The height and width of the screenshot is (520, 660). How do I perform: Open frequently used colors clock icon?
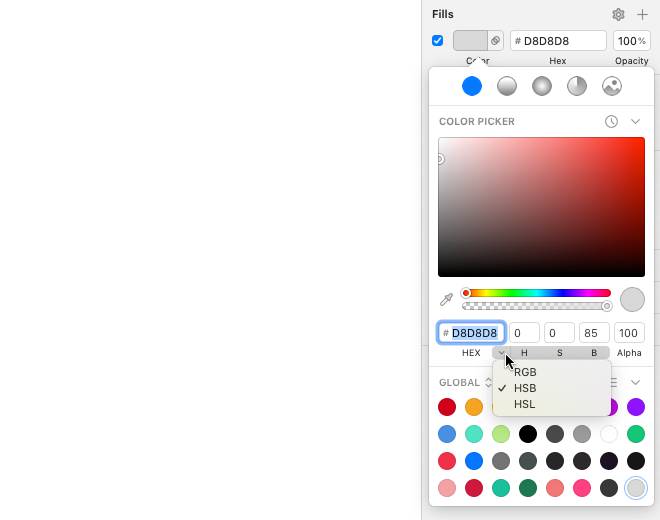[611, 122]
